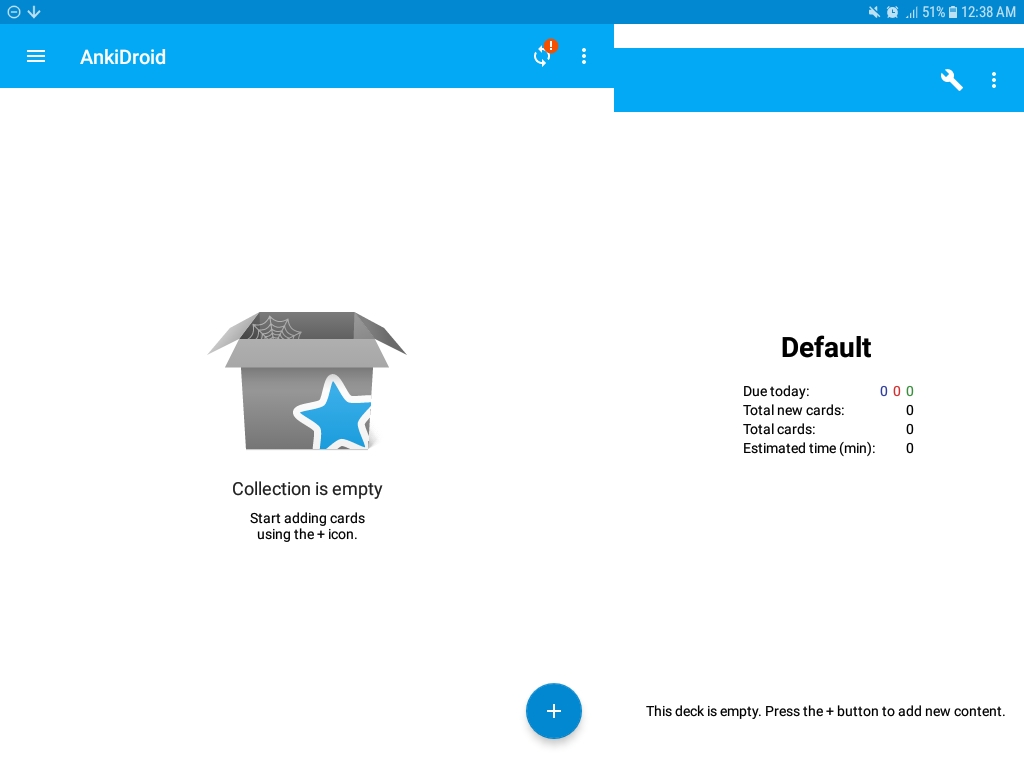Click 'Start adding cards' hint text
Screen dimensions: 1024x768
(x=307, y=526)
